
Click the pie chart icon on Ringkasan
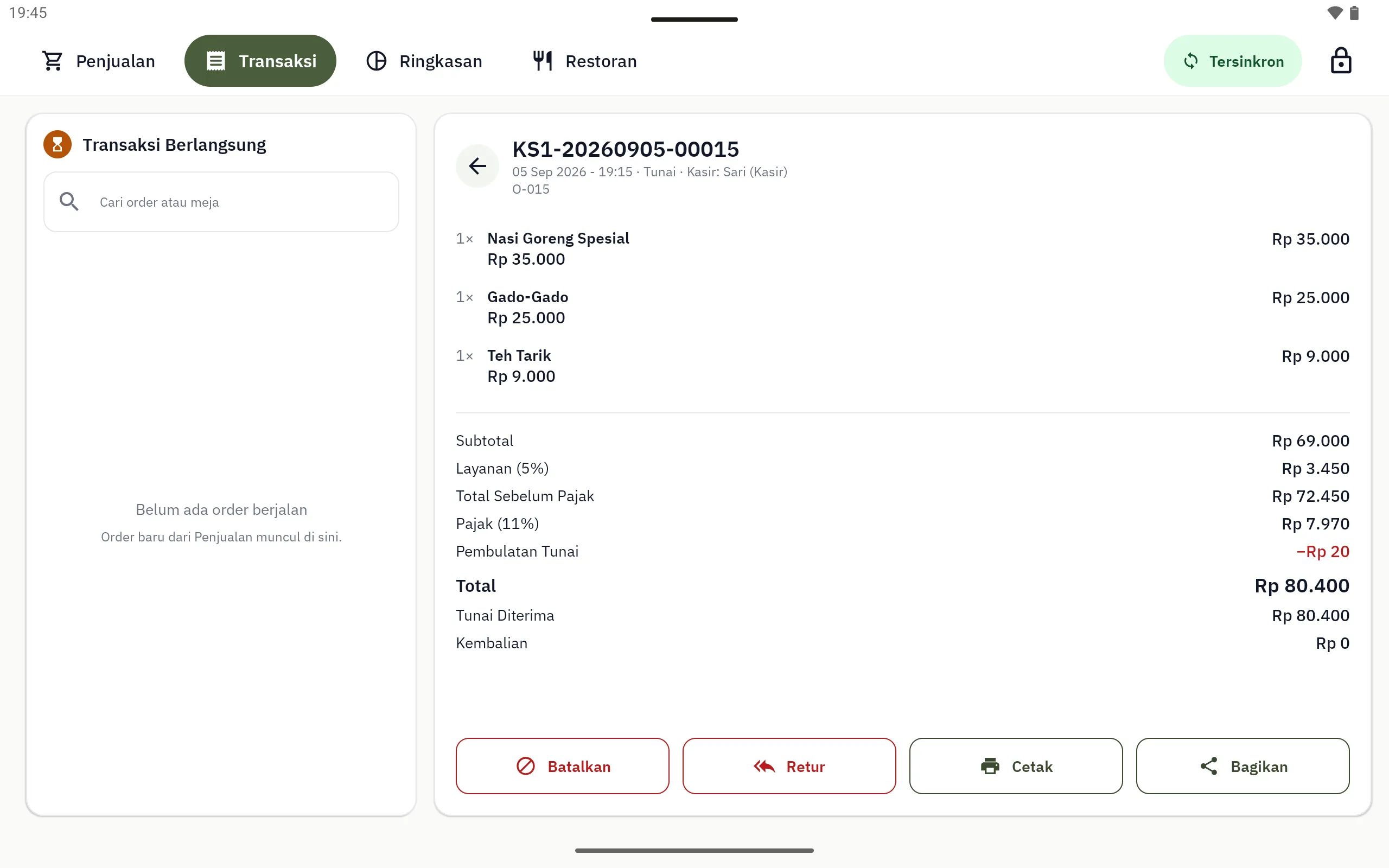[x=377, y=61]
